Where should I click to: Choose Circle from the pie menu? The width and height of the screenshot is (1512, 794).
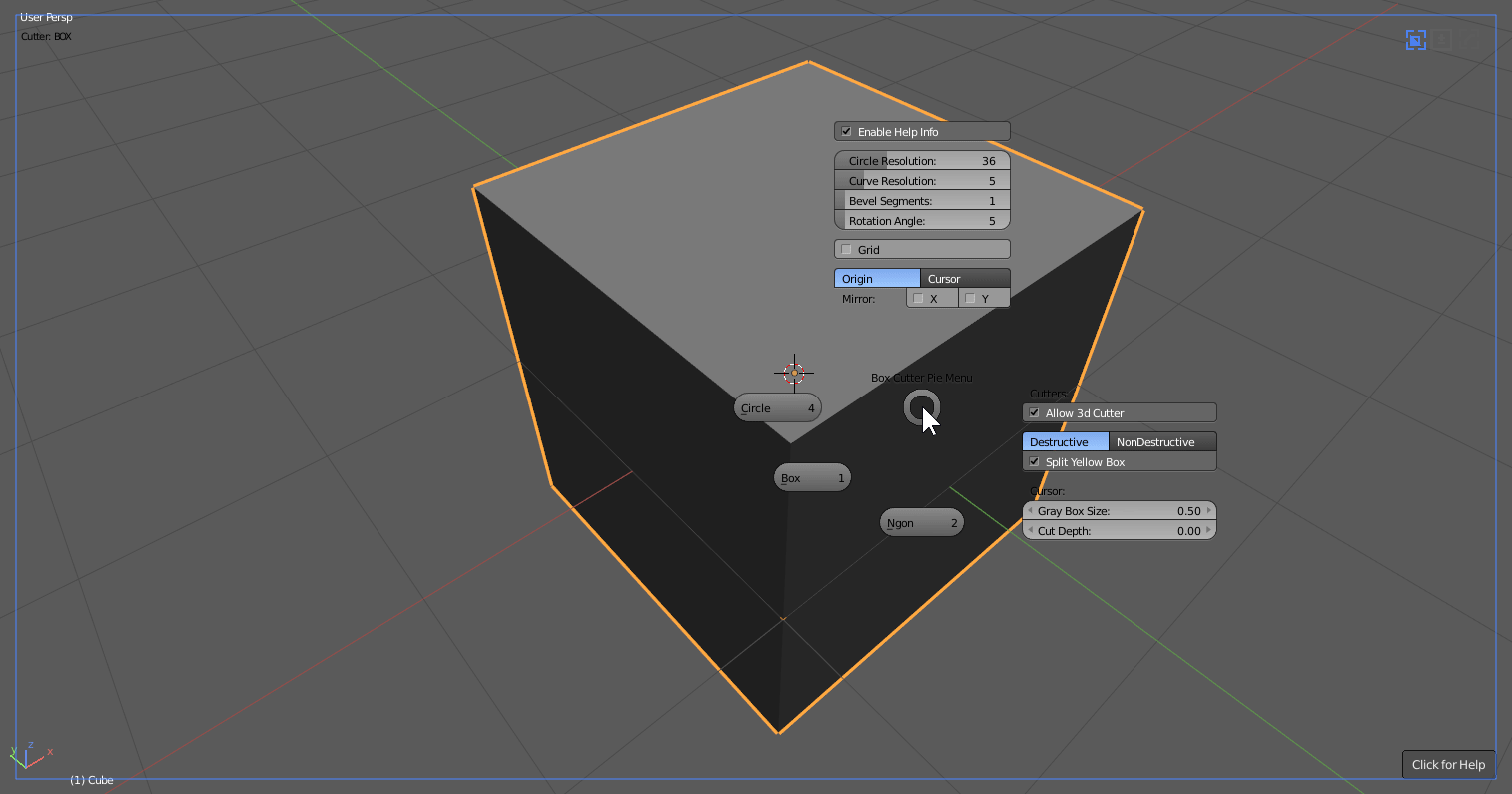[x=777, y=408]
